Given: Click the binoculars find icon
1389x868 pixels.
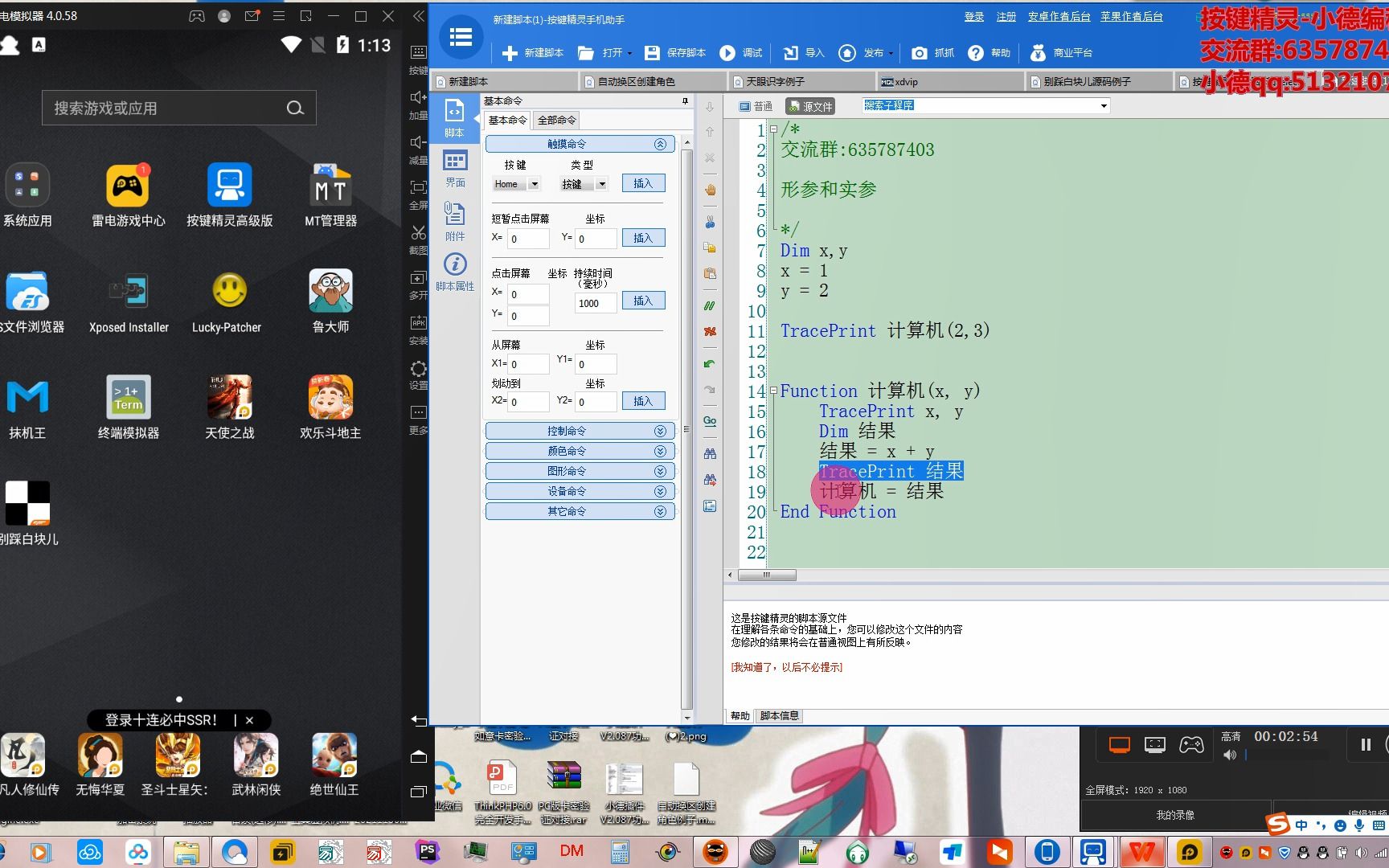Looking at the screenshot, I should click(710, 454).
